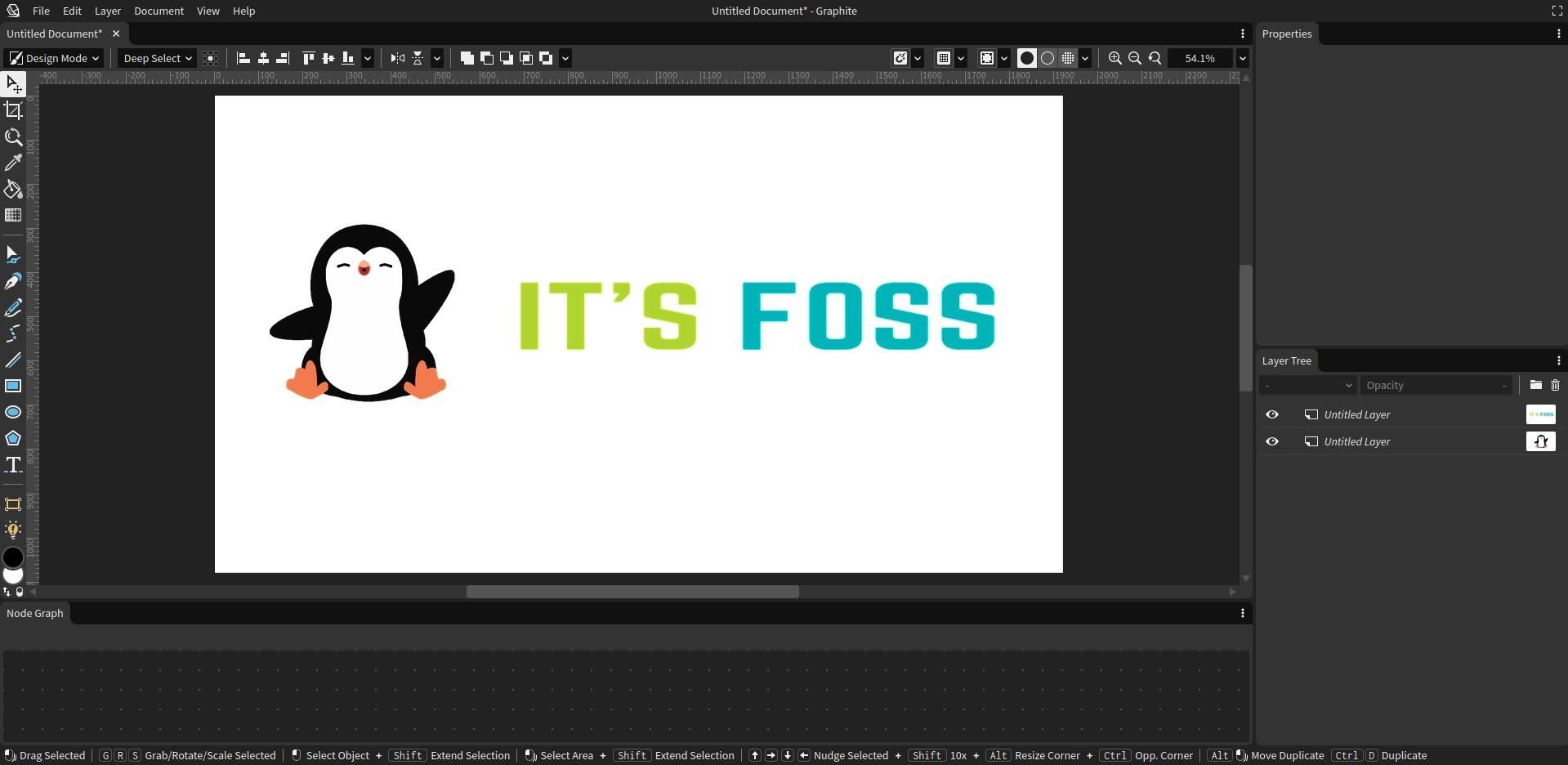Viewport: 1568px width, 765px height.
Task: Select the Pen tool
Action: (13, 281)
